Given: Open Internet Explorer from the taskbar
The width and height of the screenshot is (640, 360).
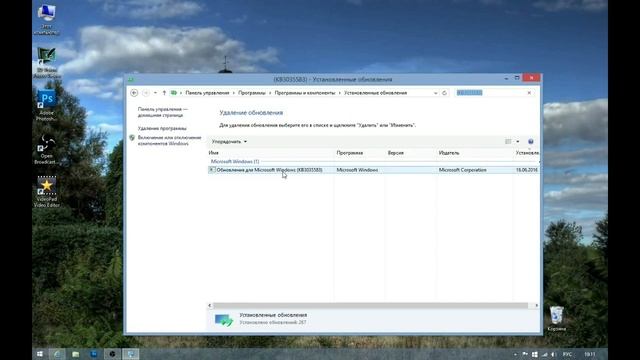Looking at the screenshot, I should pos(57,354).
